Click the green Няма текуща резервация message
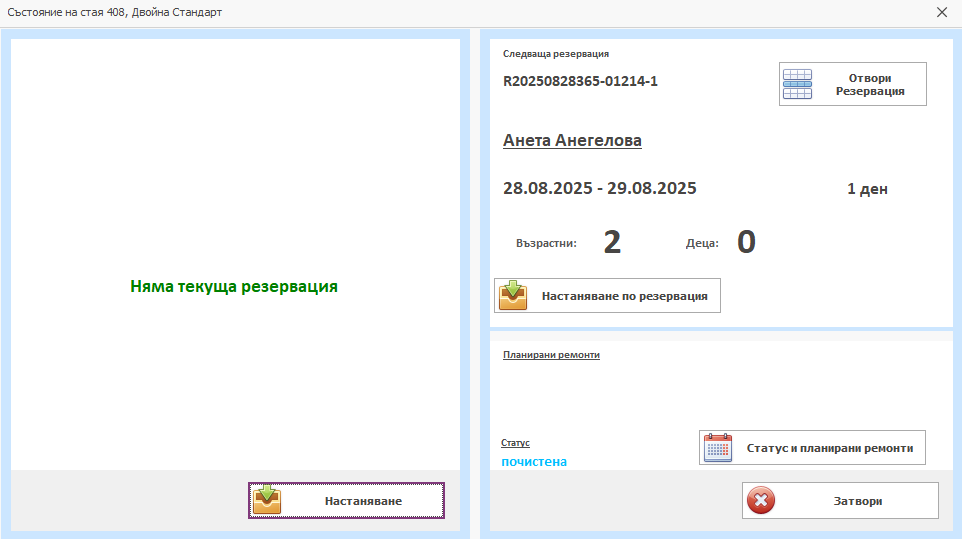The width and height of the screenshot is (962, 539). [234, 286]
